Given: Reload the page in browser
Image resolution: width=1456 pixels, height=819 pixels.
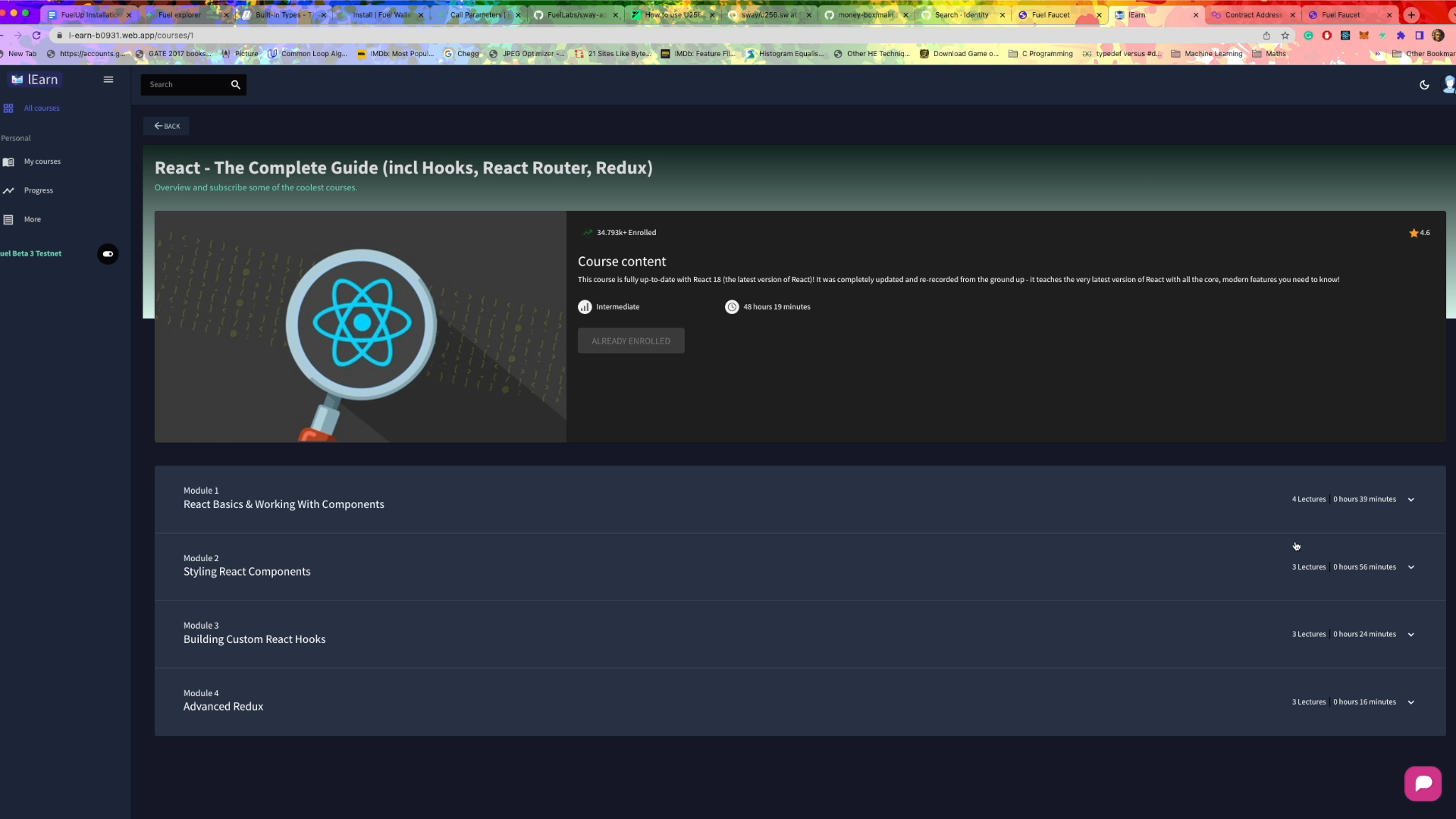Looking at the screenshot, I should pos(36,36).
